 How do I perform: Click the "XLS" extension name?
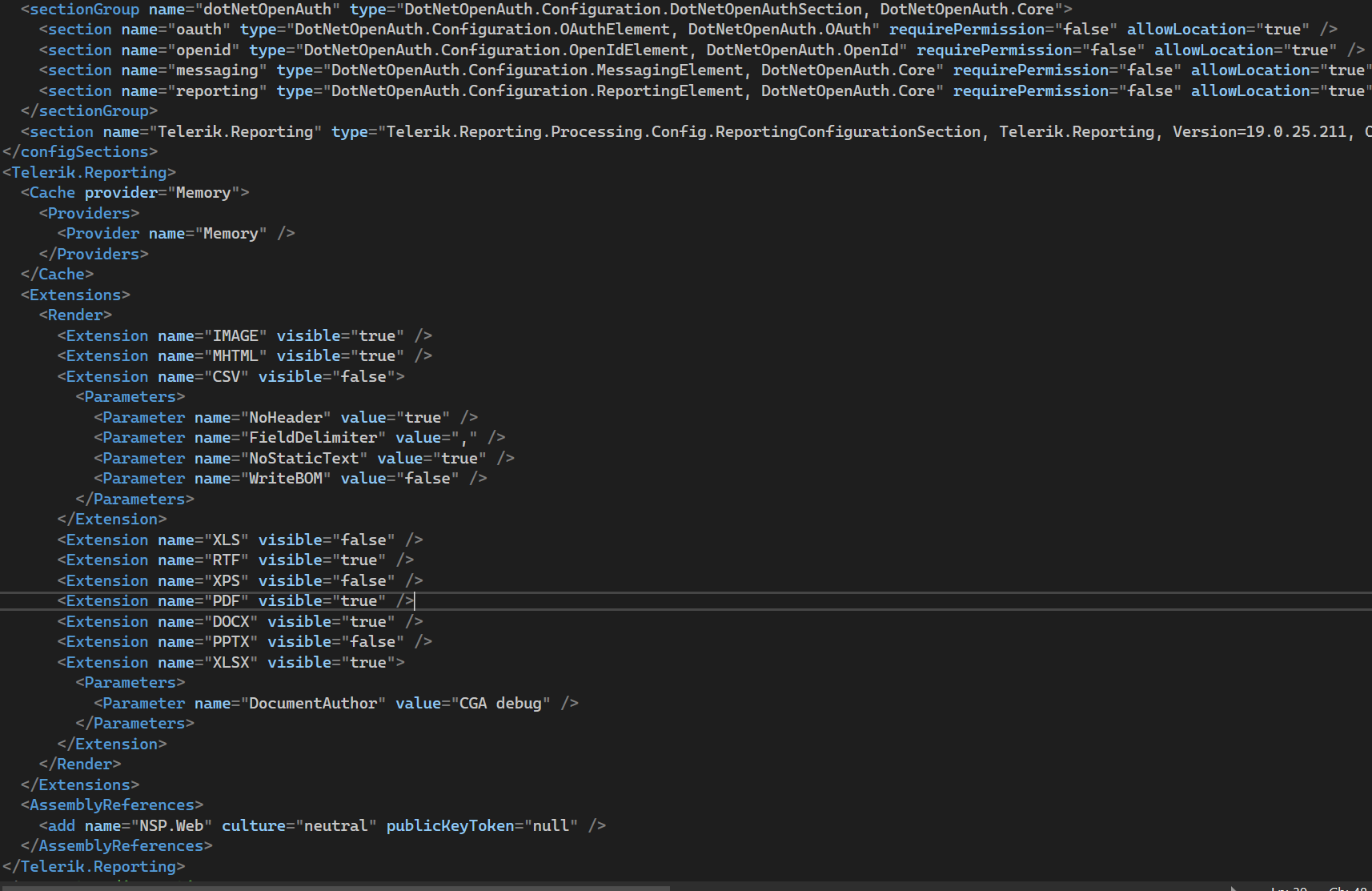(227, 540)
